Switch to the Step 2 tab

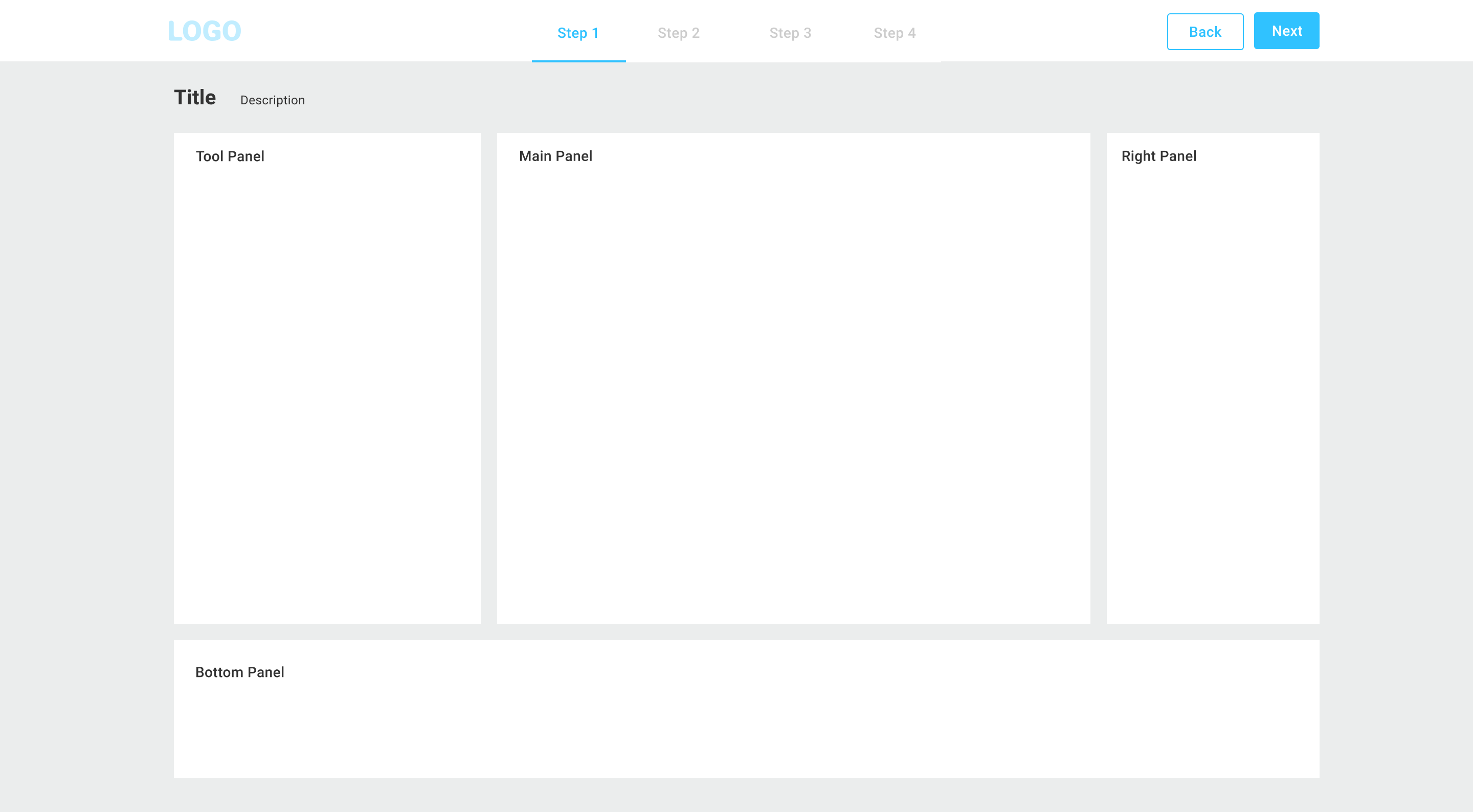pos(678,33)
